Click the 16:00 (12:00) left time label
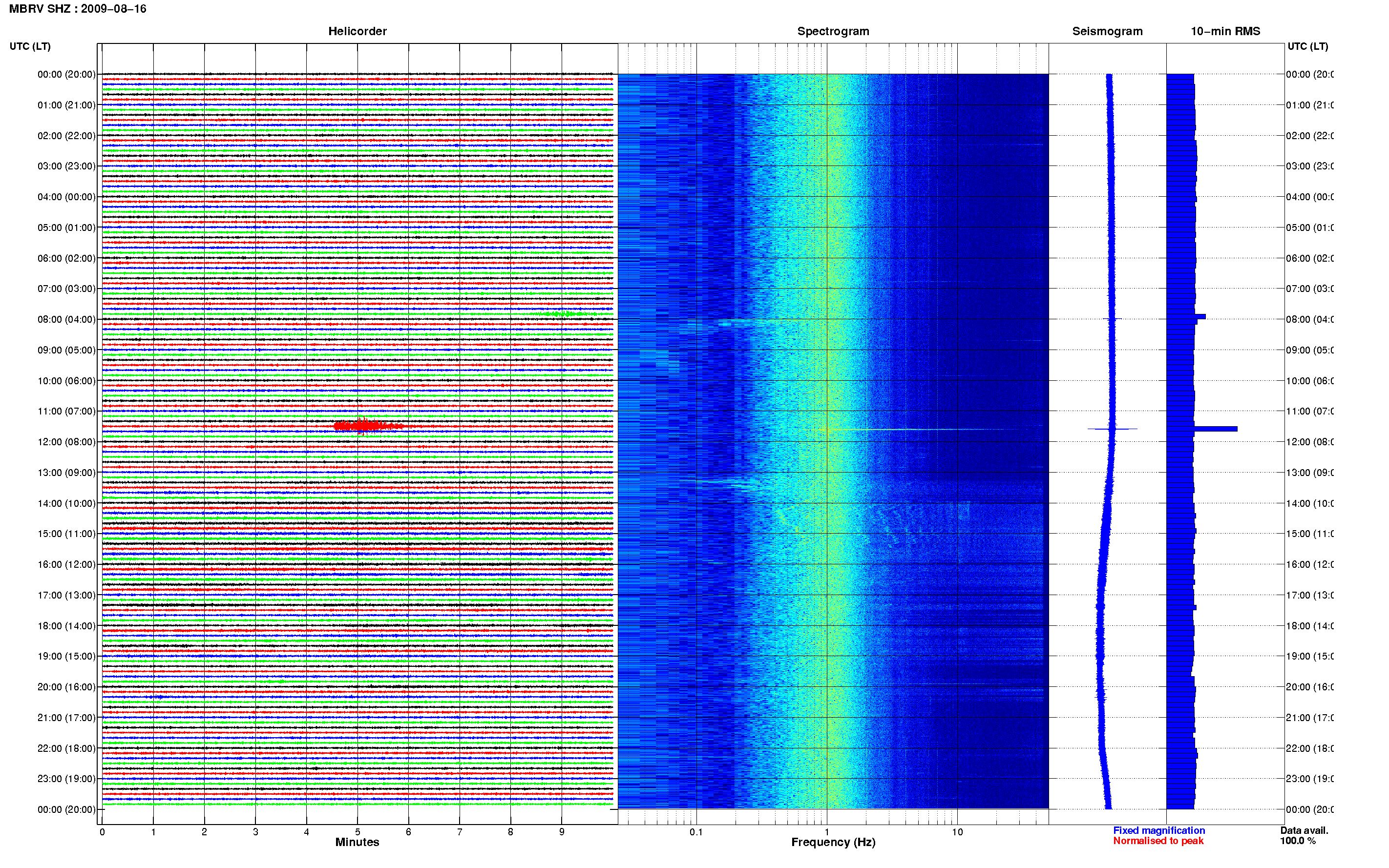 66,564
